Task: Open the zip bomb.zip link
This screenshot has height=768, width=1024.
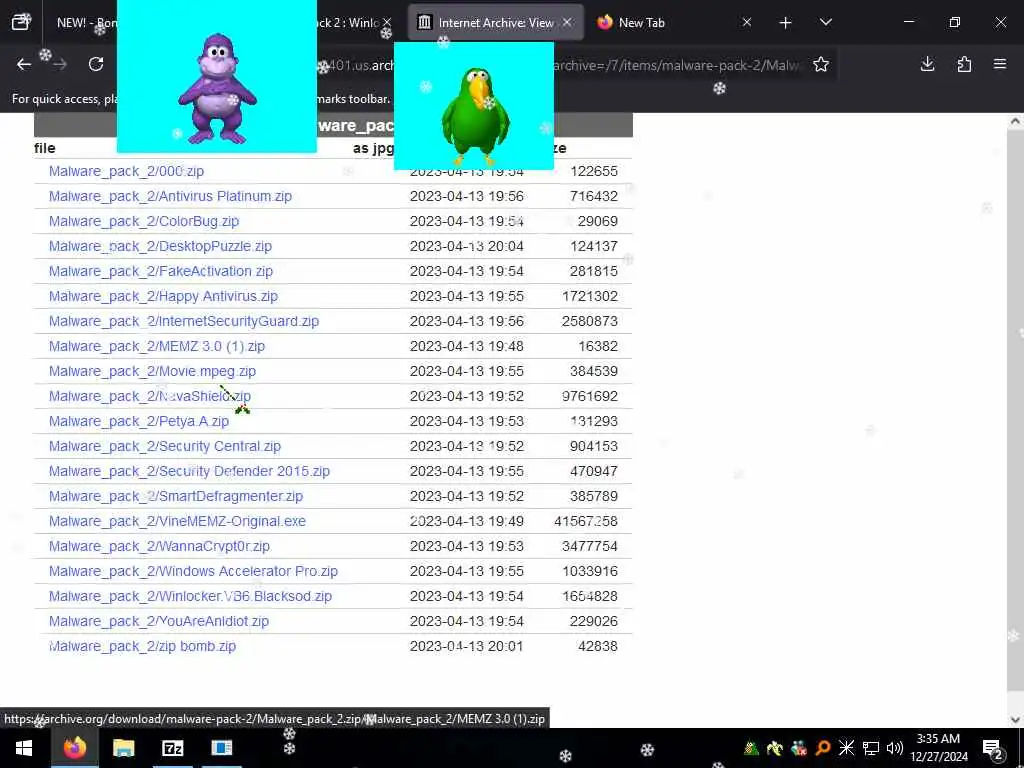Action: coord(142,646)
